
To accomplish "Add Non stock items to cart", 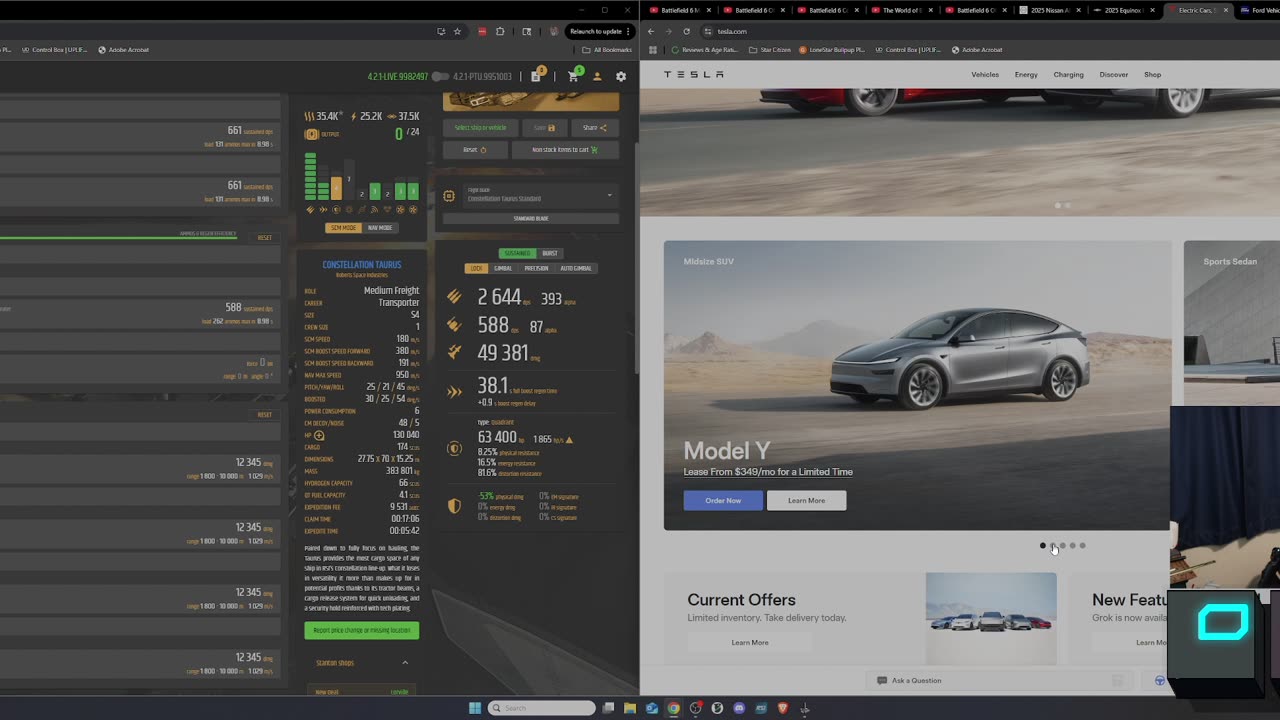I will pos(565,150).
